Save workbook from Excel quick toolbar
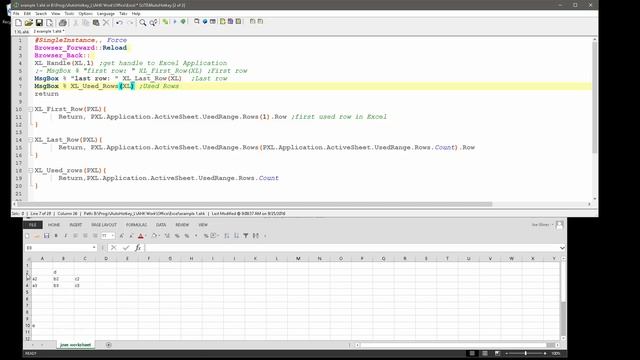640x360 pixels. 47,236
